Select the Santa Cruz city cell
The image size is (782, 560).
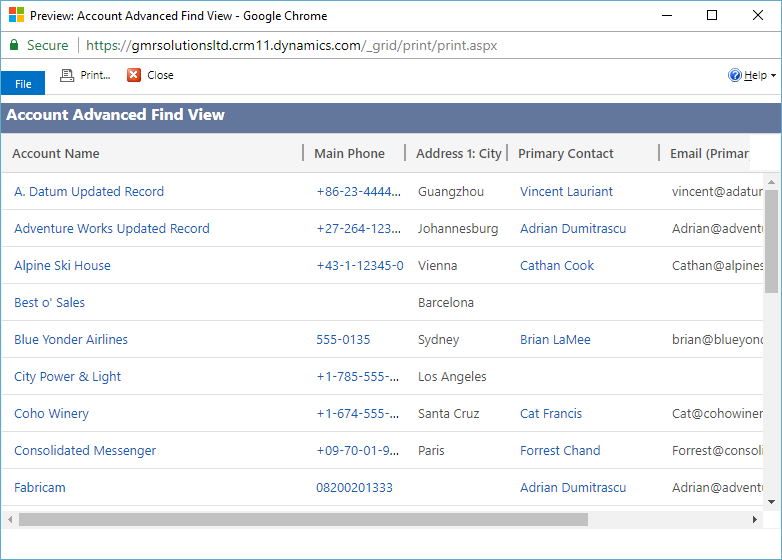click(x=448, y=413)
